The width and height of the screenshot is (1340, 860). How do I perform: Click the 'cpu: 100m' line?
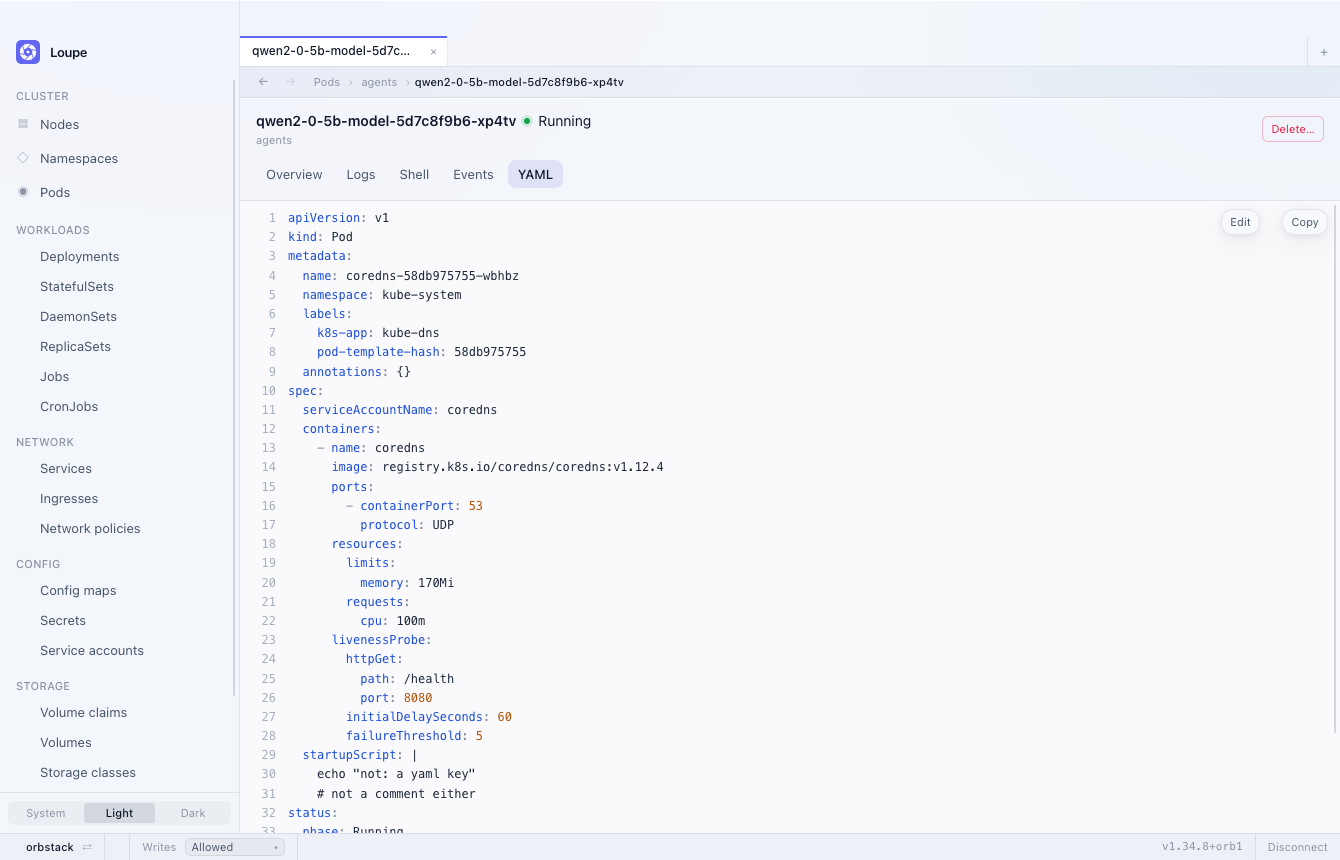click(393, 621)
